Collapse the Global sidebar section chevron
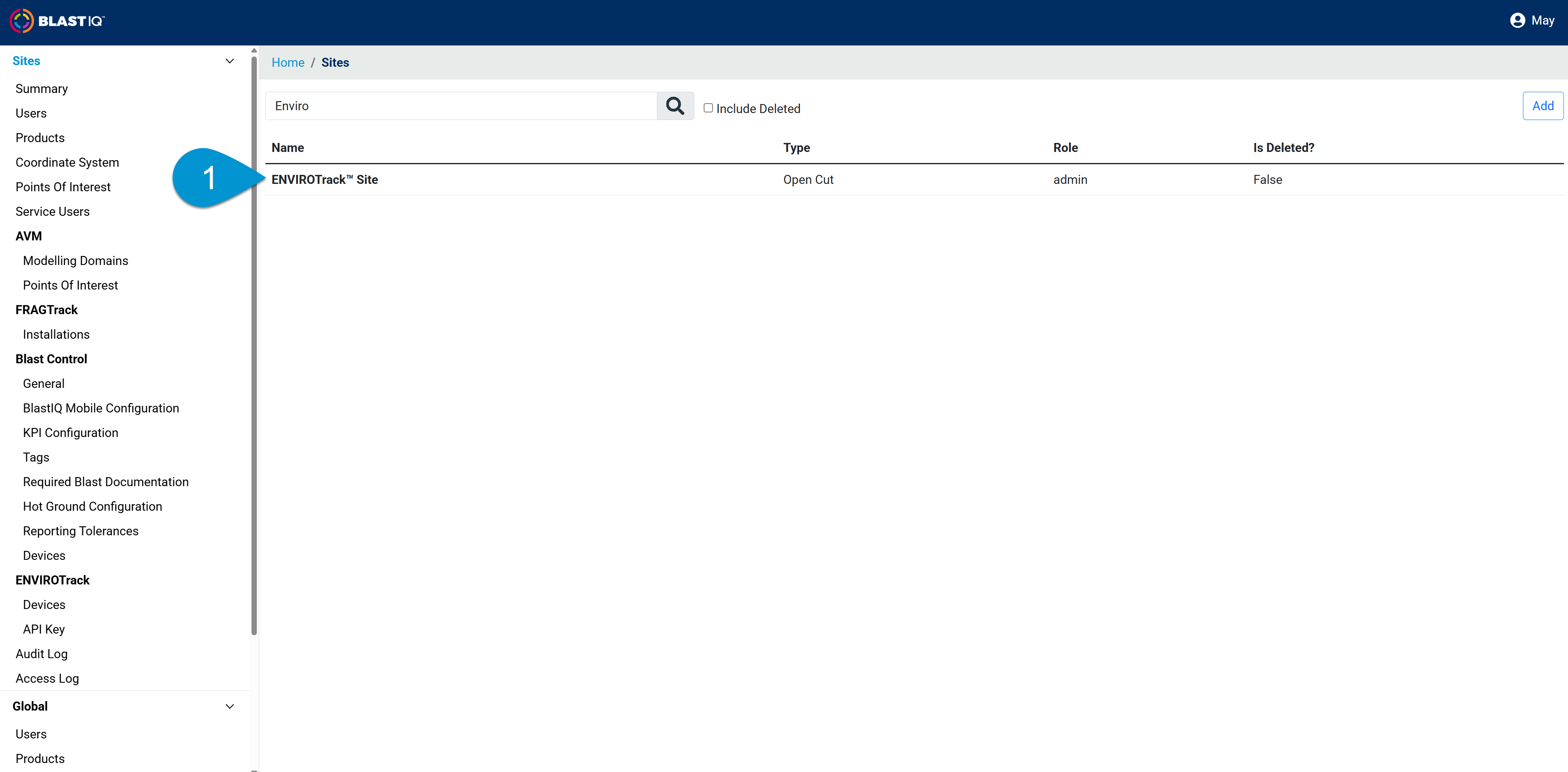Image resolution: width=1568 pixels, height=772 pixels. click(x=229, y=706)
